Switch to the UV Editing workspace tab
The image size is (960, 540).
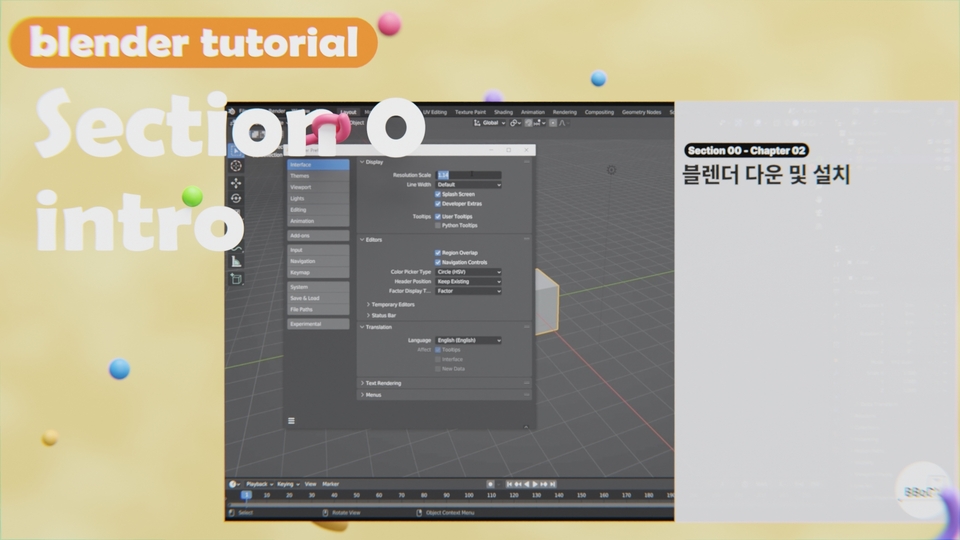pyautogui.click(x=435, y=112)
